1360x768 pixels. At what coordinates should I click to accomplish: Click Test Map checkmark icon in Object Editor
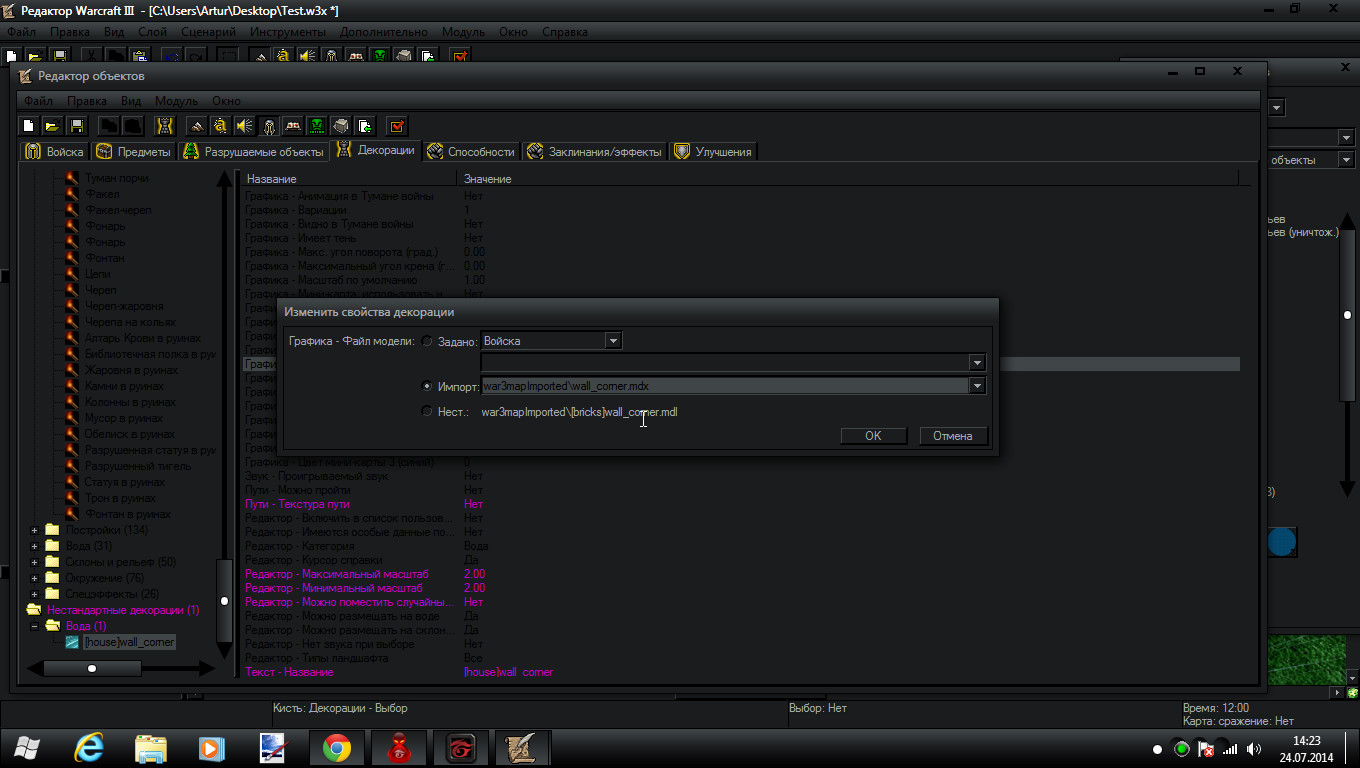397,126
